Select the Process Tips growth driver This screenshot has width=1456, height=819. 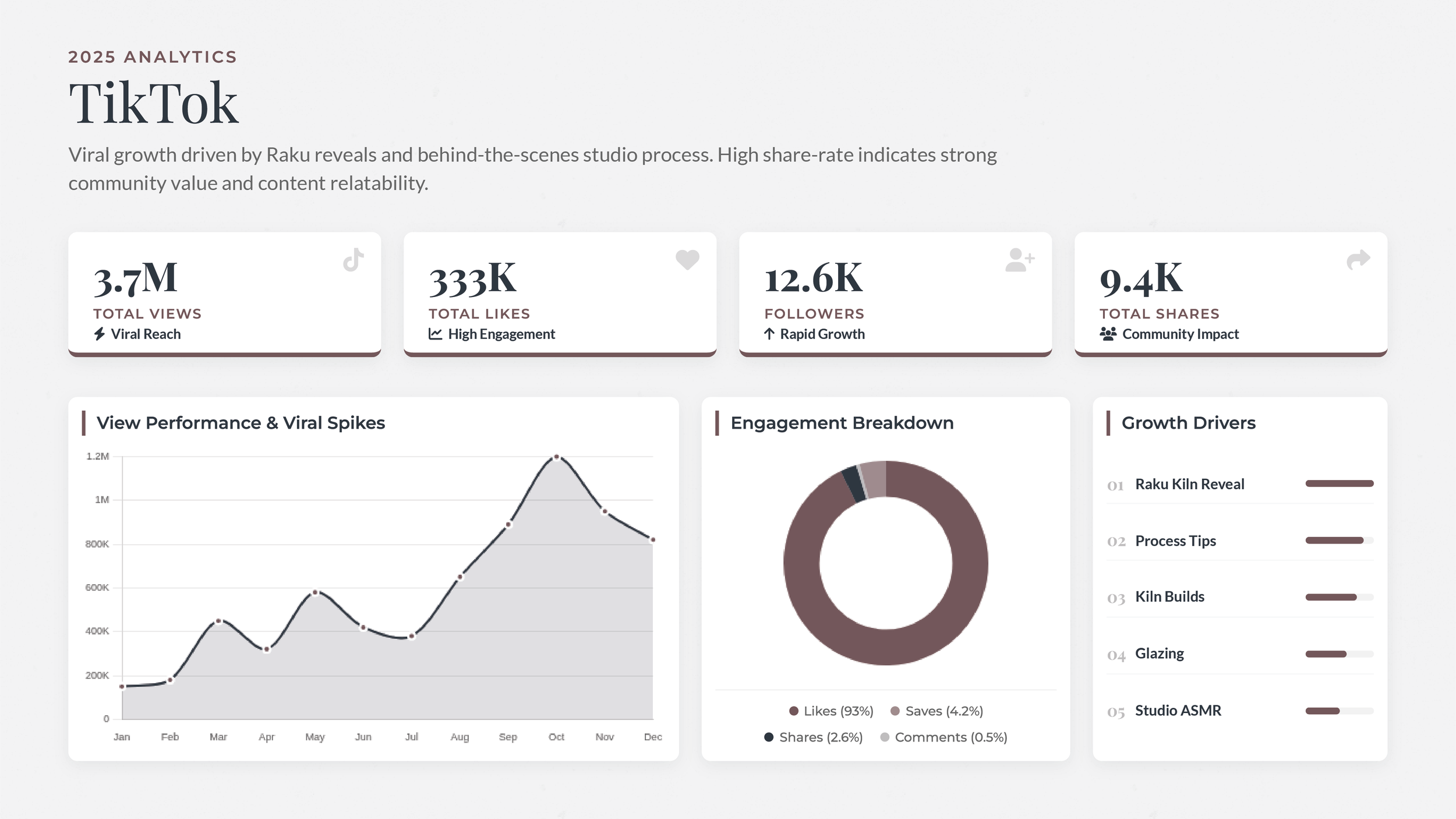click(1175, 541)
